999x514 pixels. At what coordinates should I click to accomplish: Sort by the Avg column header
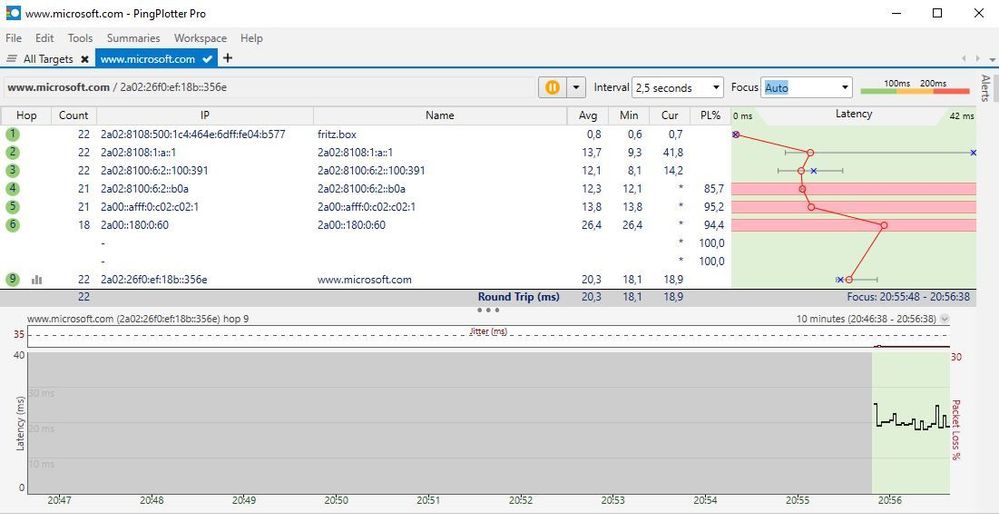click(588, 115)
